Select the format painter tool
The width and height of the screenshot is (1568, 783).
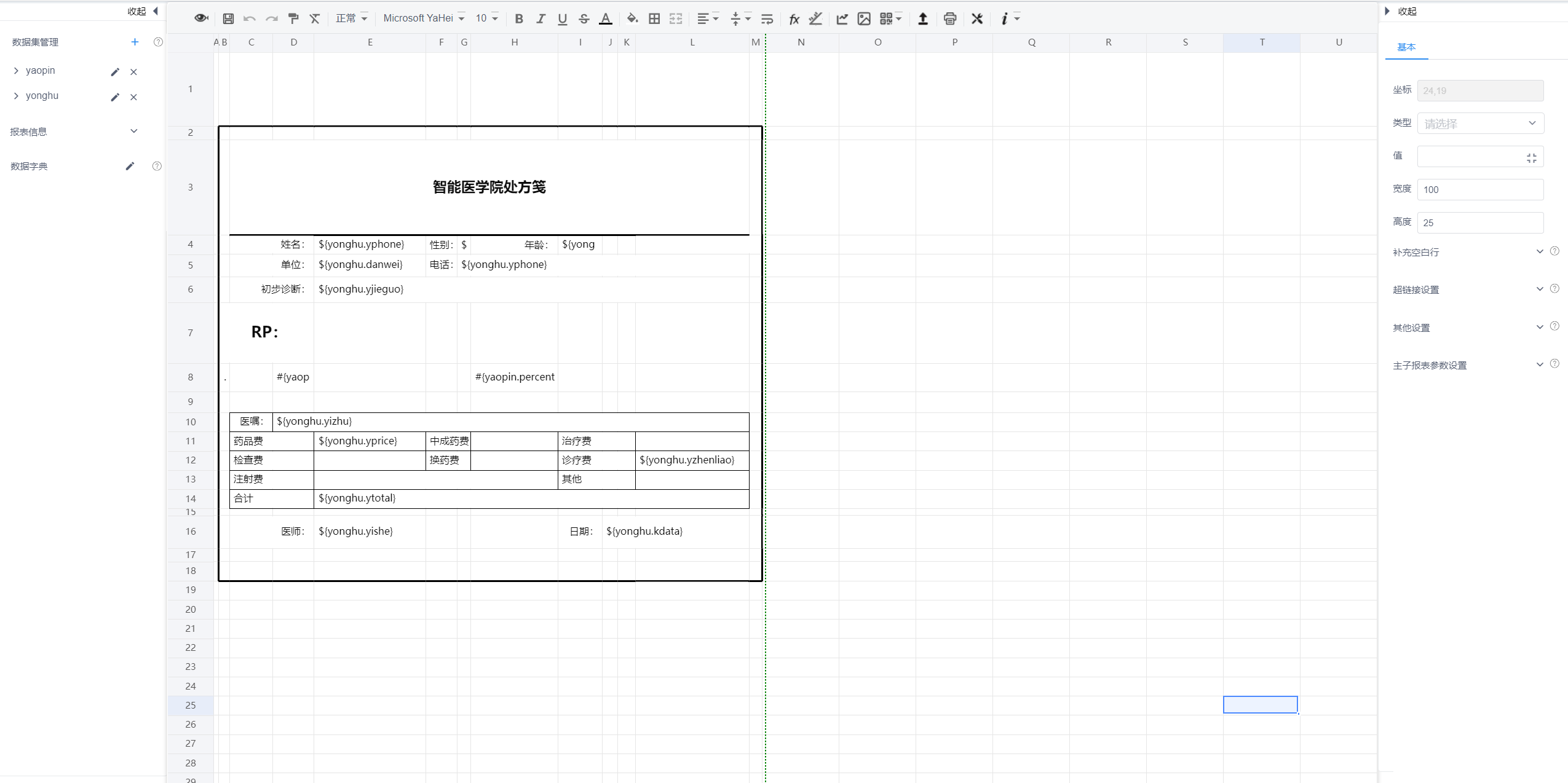pyautogui.click(x=293, y=18)
